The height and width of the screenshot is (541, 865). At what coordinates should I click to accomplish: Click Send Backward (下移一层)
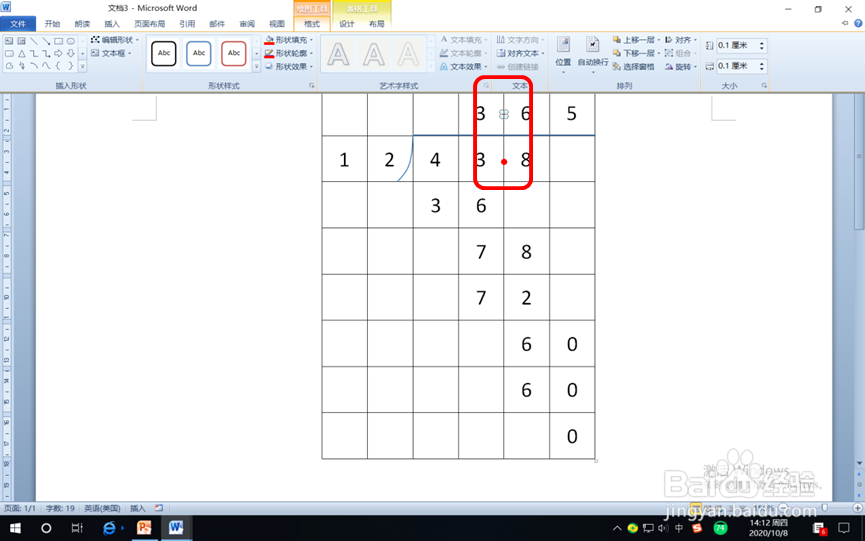click(636, 53)
